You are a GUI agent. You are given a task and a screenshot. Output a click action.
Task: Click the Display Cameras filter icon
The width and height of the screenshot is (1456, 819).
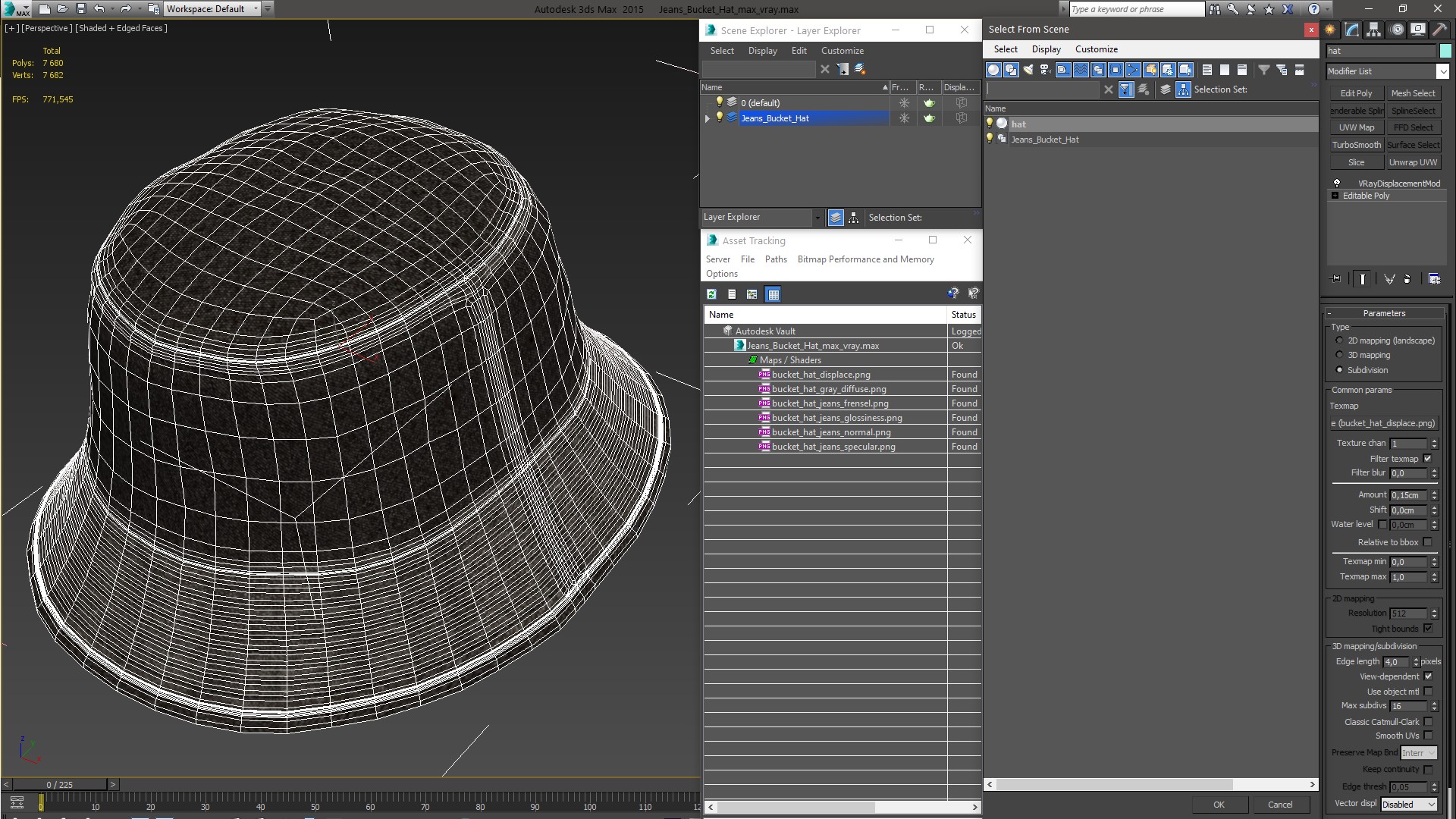(1045, 70)
